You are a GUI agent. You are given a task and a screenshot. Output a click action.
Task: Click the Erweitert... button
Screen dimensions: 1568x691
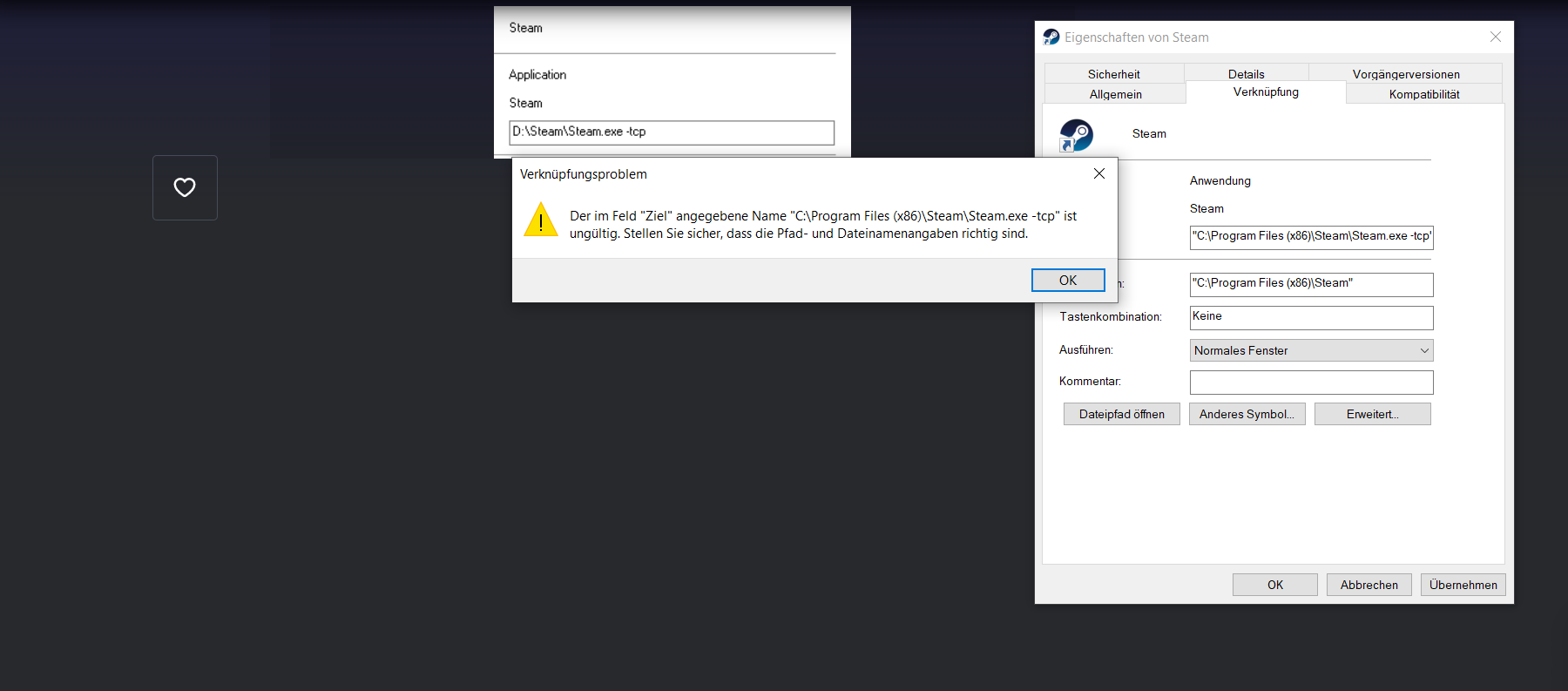coord(1372,414)
